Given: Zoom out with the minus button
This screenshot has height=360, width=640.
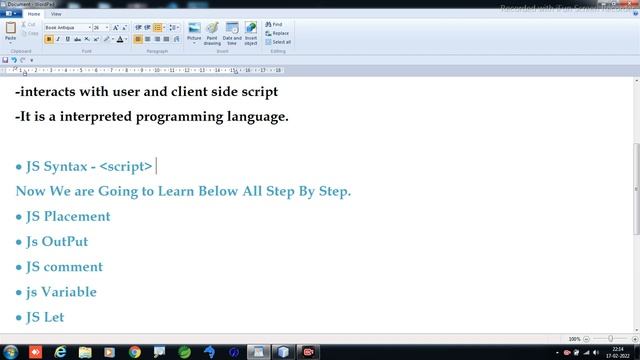Looking at the screenshot, I should [587, 339].
